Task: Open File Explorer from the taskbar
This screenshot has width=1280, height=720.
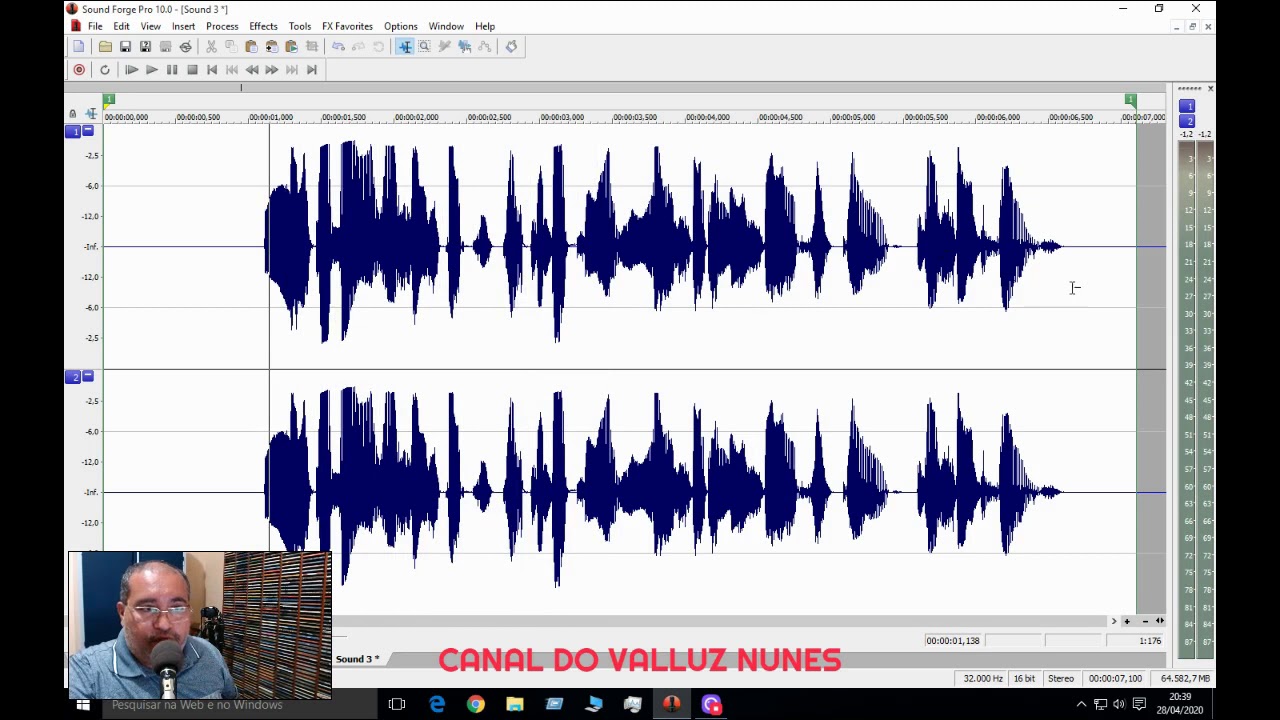Action: click(515, 705)
